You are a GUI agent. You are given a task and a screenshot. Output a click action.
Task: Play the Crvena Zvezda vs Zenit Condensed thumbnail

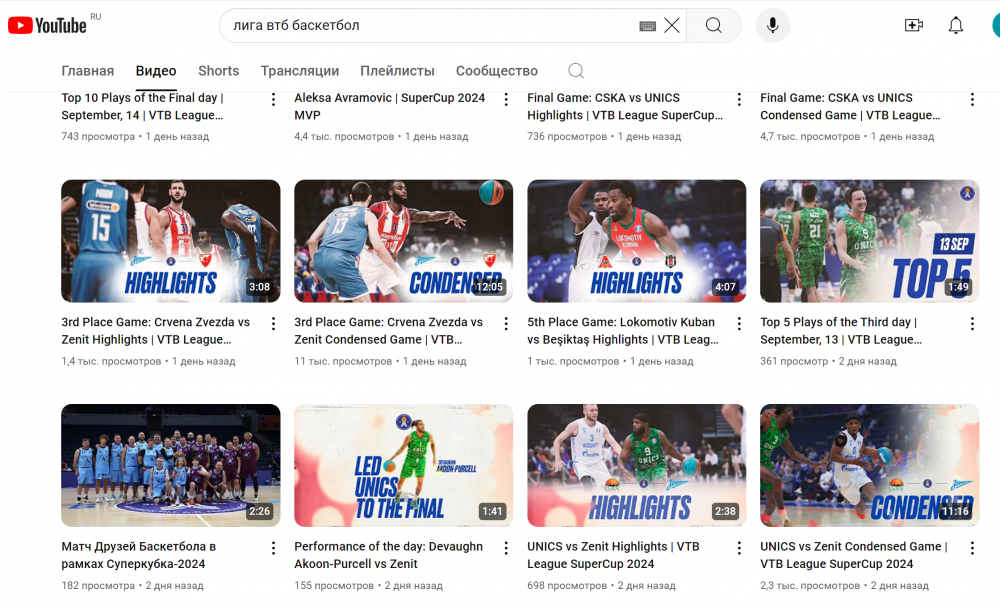(x=403, y=241)
